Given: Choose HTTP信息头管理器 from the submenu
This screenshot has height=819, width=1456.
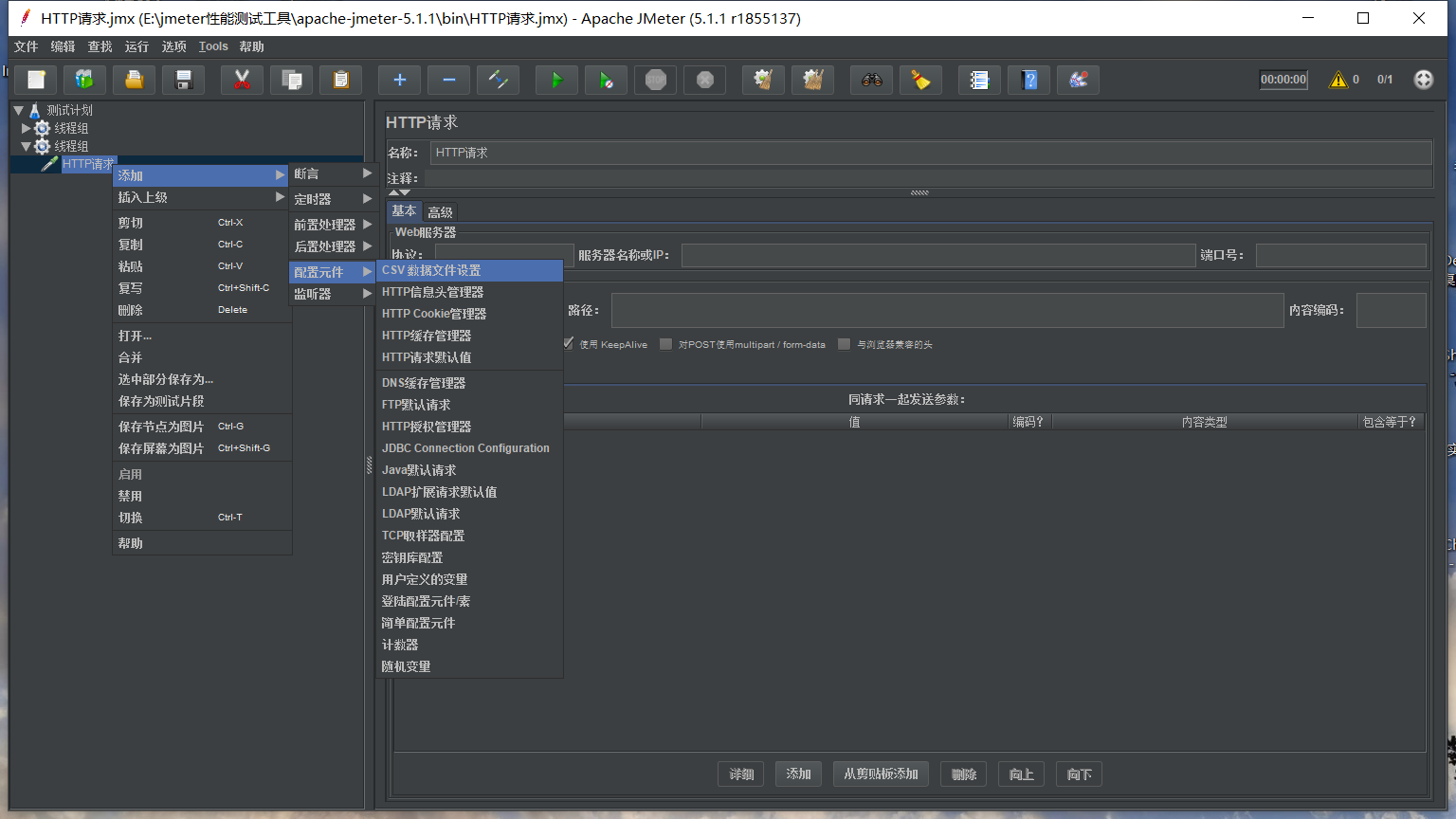Looking at the screenshot, I should tap(470, 292).
